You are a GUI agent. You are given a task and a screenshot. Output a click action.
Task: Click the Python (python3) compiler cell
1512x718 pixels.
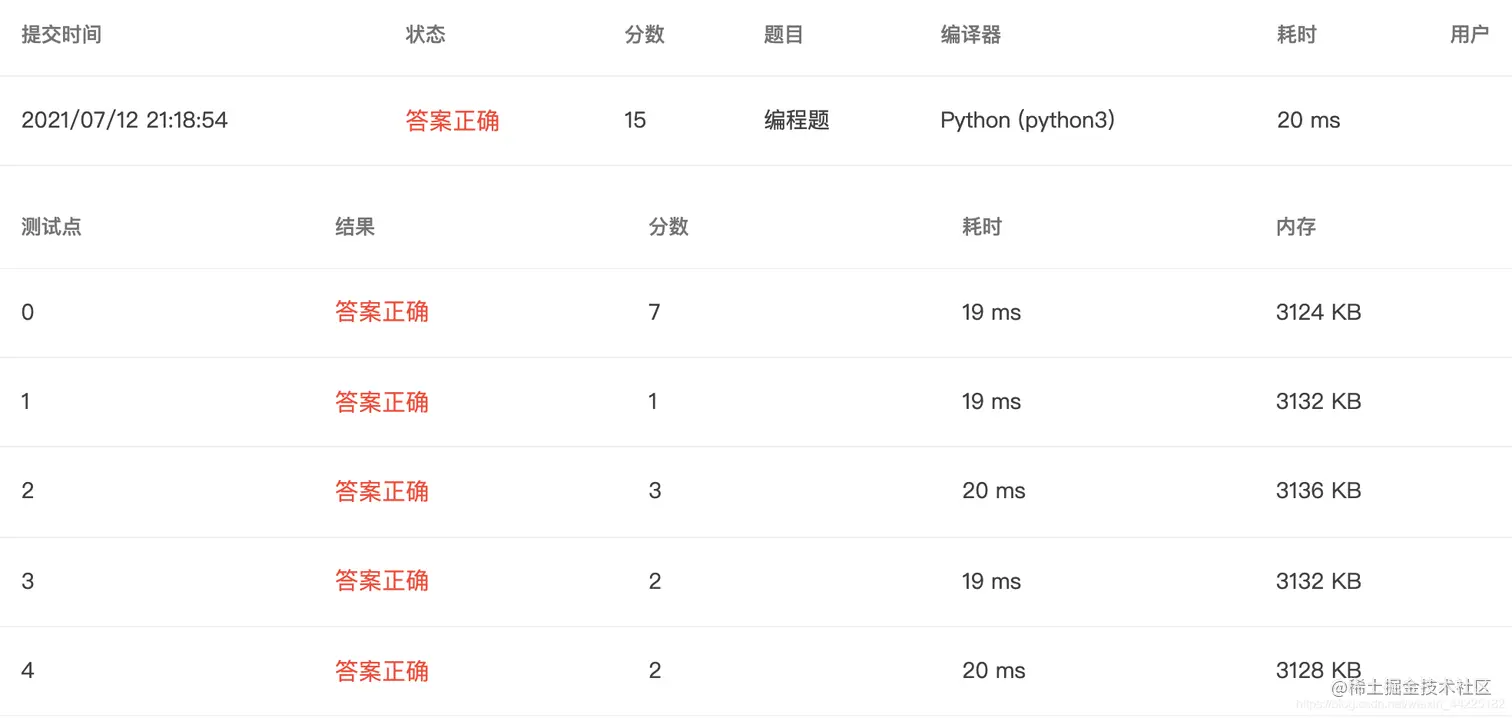click(x=1027, y=120)
